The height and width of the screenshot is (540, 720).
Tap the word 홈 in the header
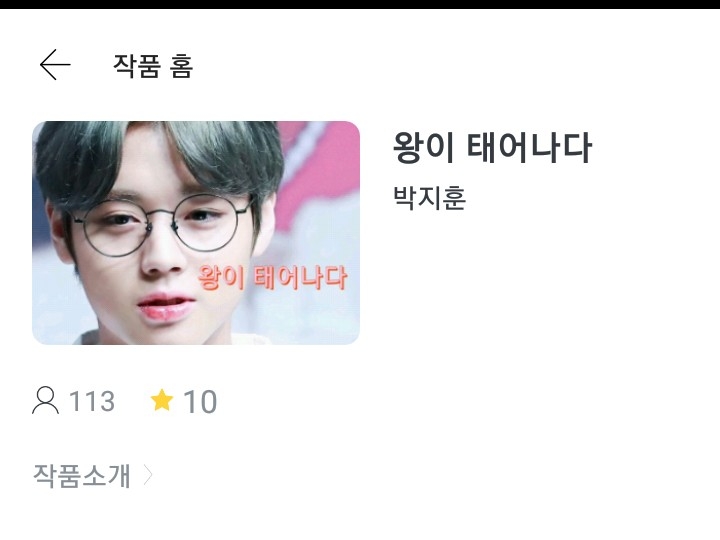coord(181,66)
